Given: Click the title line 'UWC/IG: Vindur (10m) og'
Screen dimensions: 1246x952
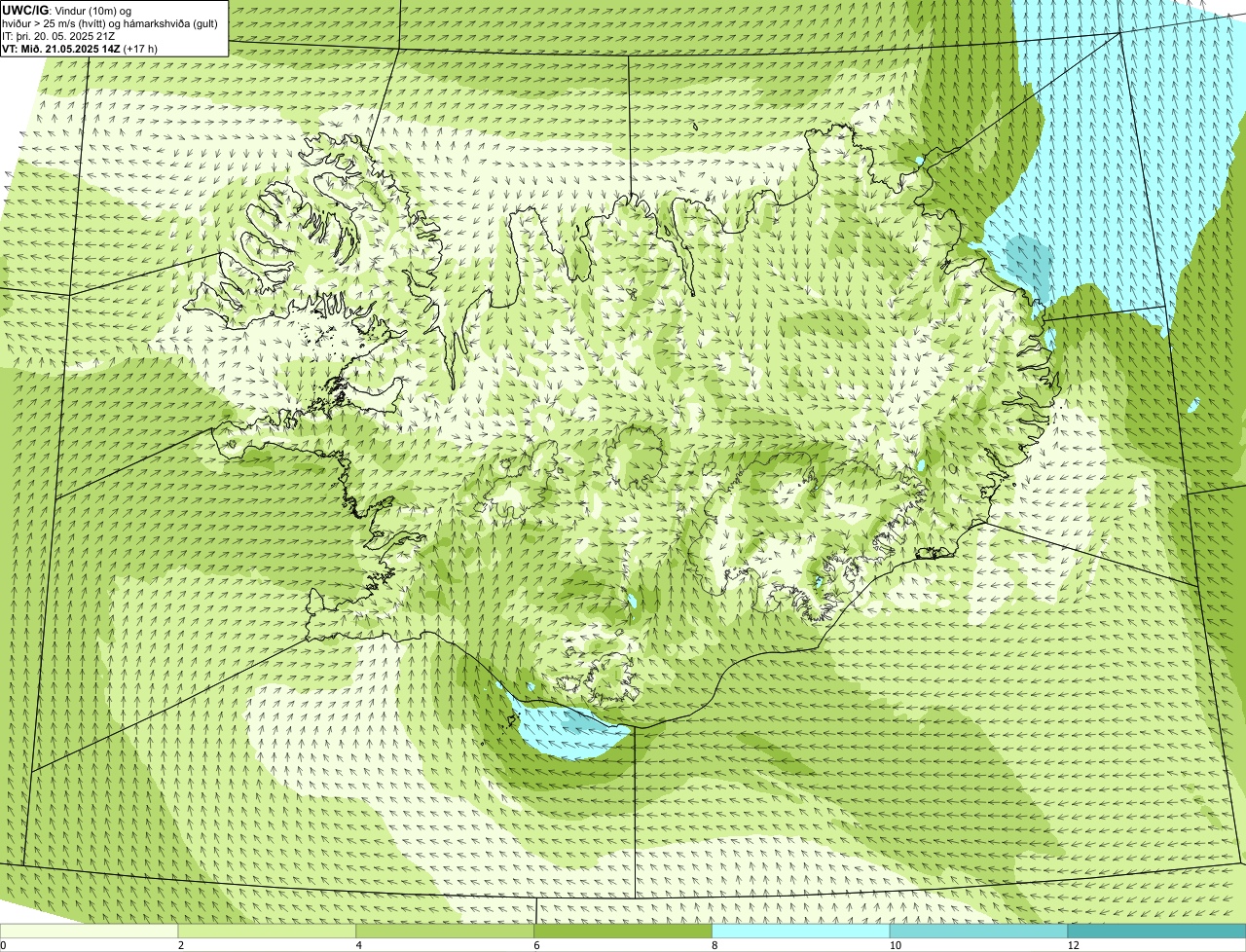Looking at the screenshot, I should pyautogui.click(x=67, y=10).
